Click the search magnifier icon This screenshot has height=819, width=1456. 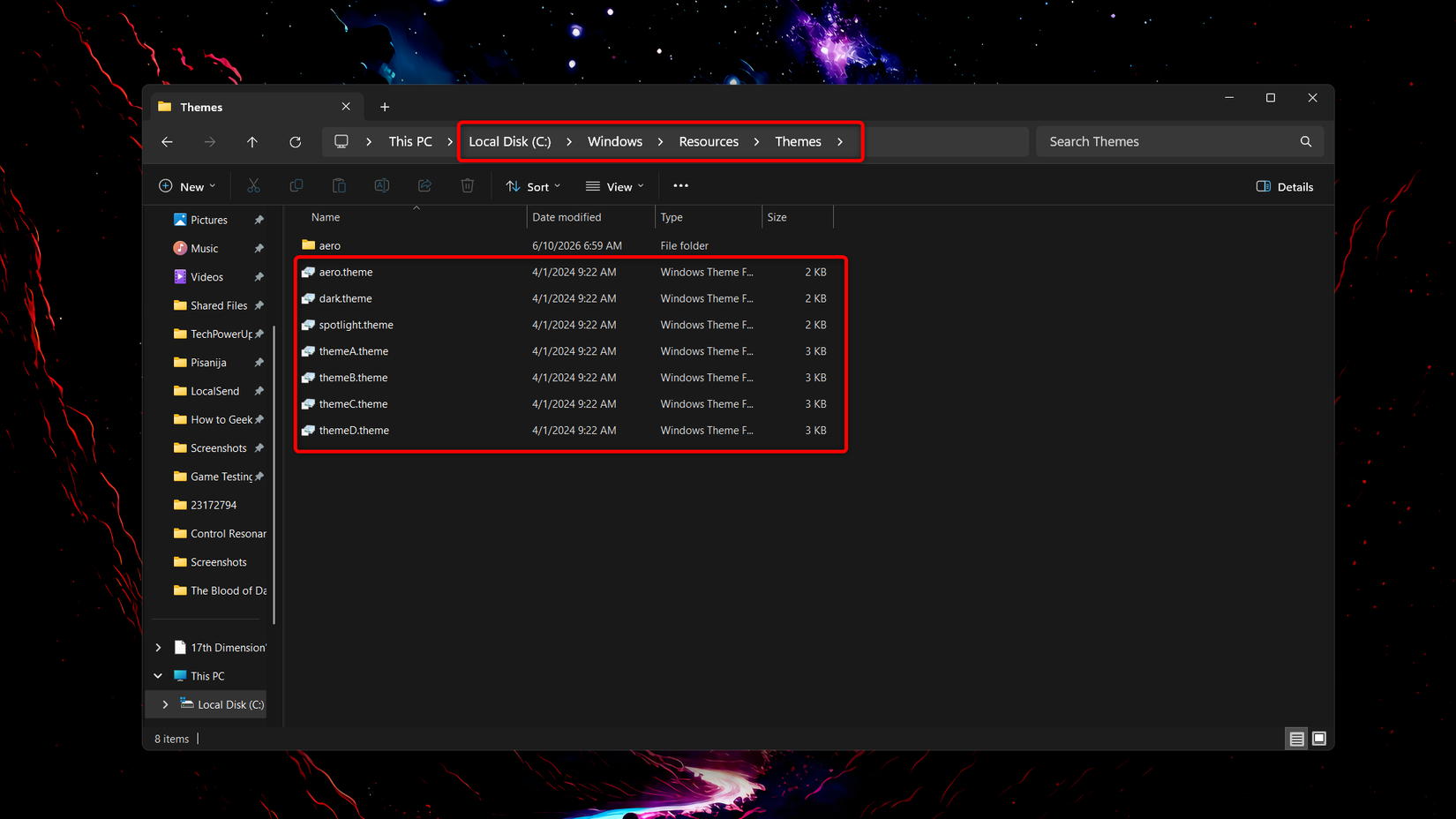1306,142
